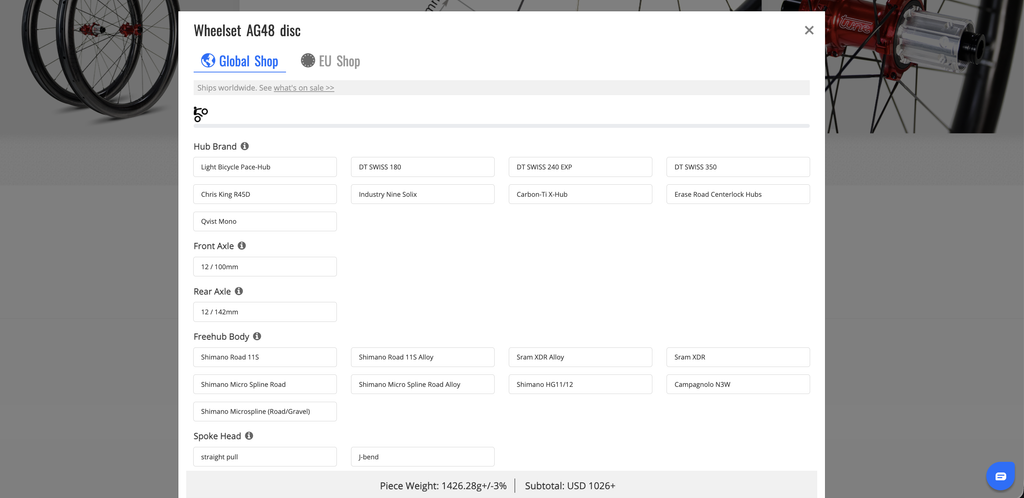This screenshot has height=498, width=1024.
Task: Switch to the EU Shop tab
Action: (330, 61)
